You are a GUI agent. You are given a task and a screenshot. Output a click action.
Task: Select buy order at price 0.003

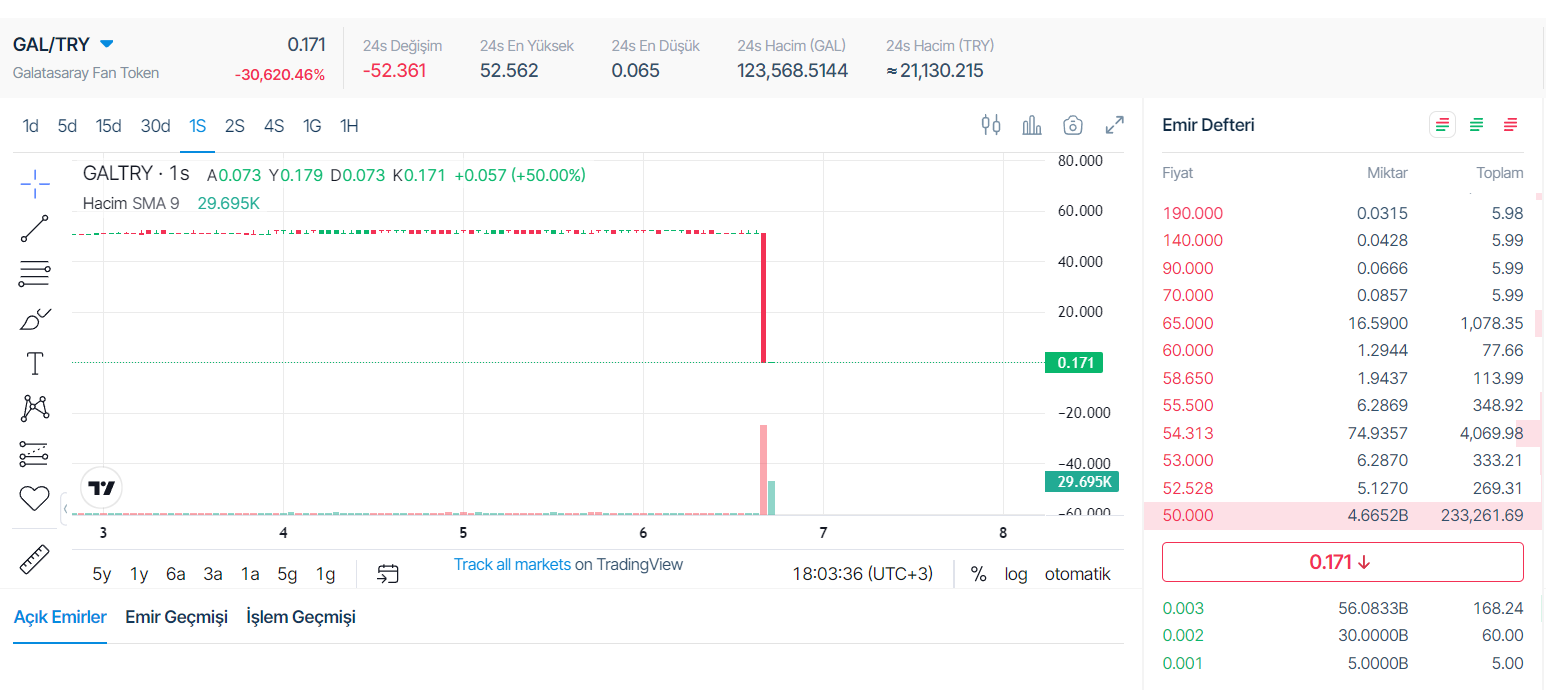tap(1343, 608)
